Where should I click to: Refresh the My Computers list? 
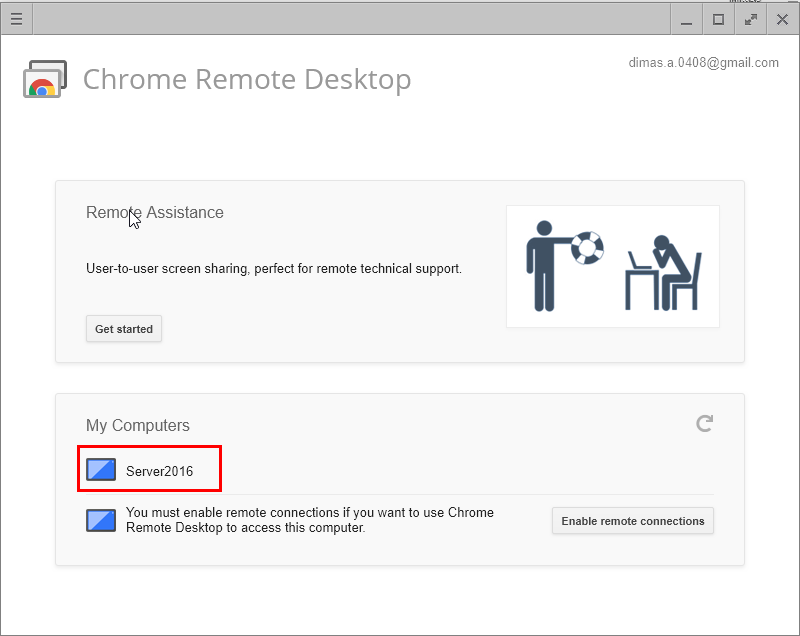click(x=704, y=422)
